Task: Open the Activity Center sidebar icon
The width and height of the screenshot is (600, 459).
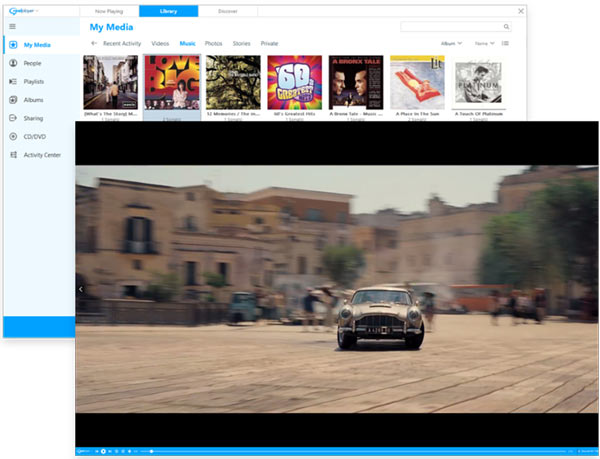Action: (13, 155)
